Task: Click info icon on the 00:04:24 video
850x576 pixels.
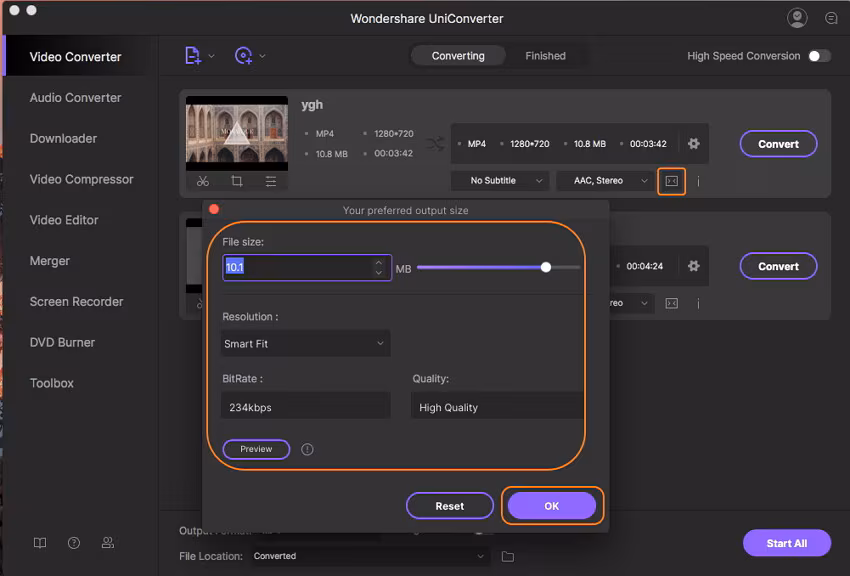Action: click(698, 303)
